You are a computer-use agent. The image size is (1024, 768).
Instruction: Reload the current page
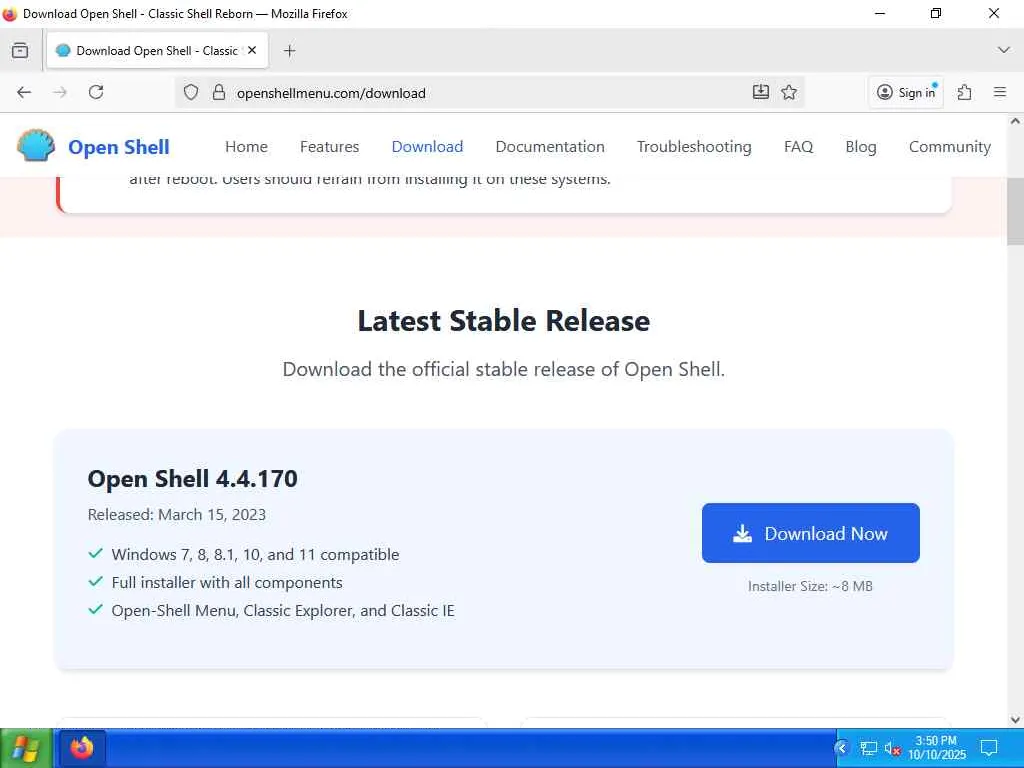pos(96,92)
